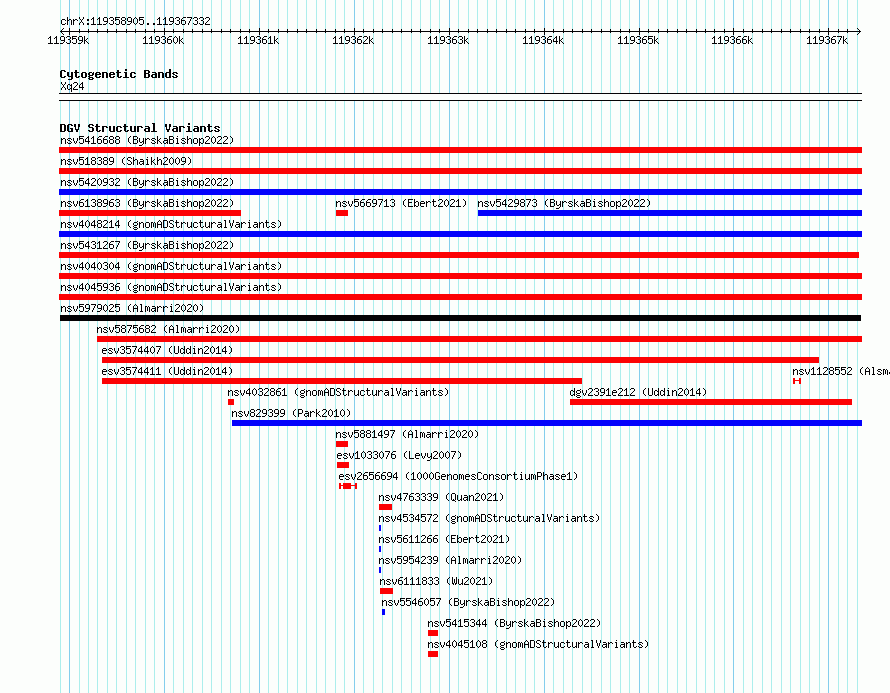Click the blue bar under nsv5429873
The height and width of the screenshot is (693, 890).
[x=670, y=213]
